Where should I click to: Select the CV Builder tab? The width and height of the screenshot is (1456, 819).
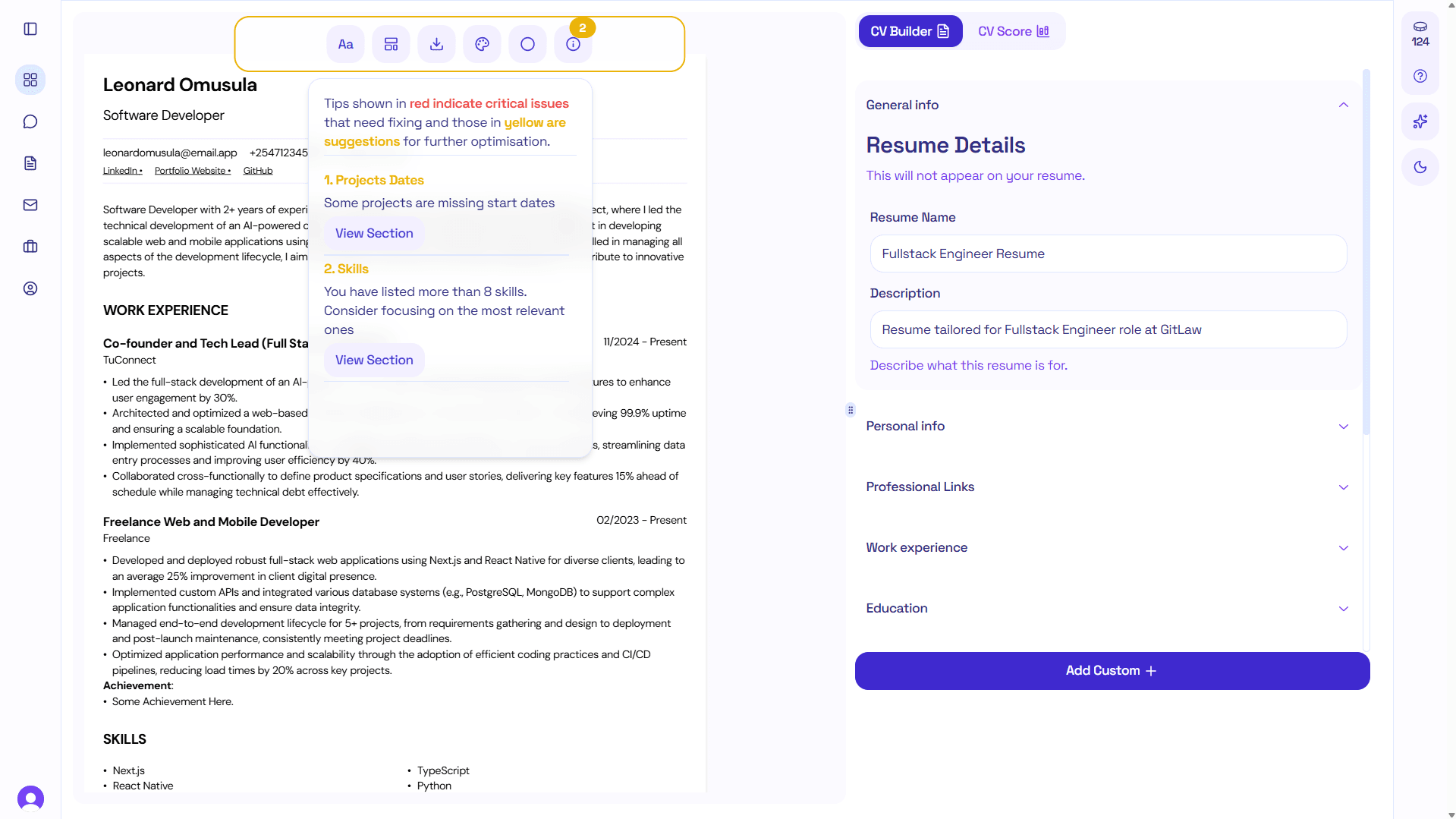[x=909, y=31]
